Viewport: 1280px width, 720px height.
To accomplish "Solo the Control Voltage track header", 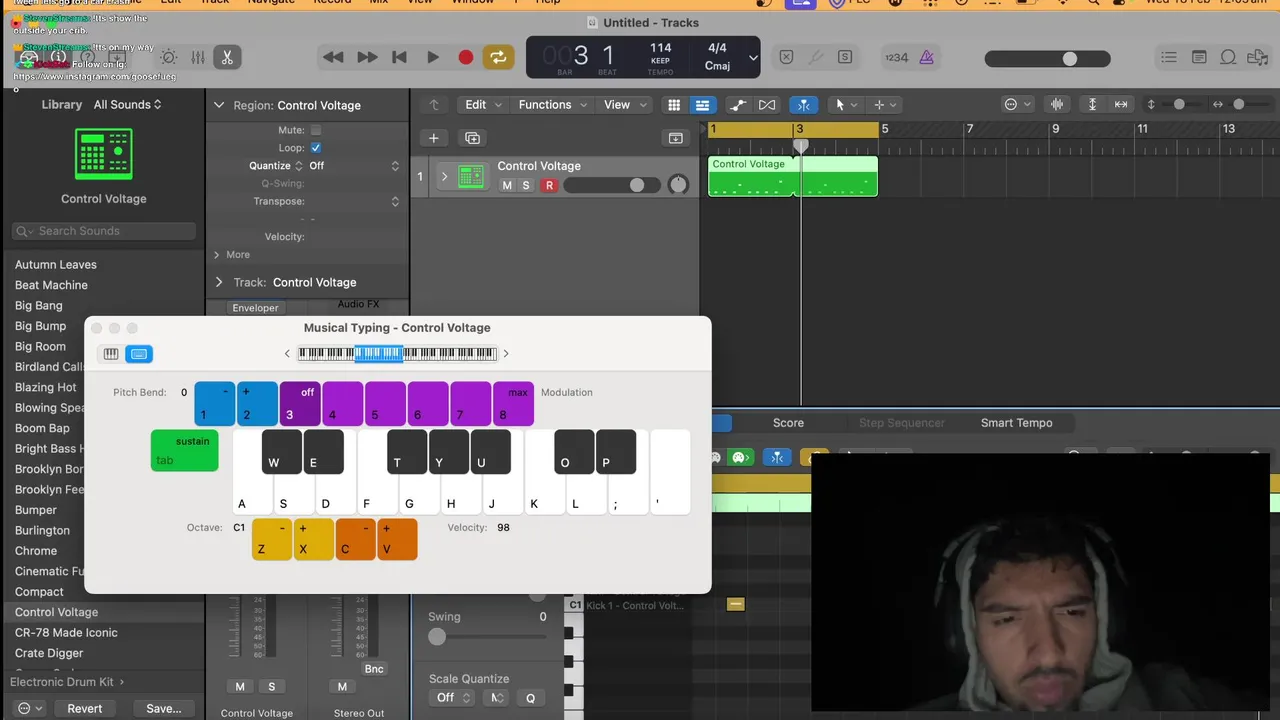I will (x=526, y=185).
